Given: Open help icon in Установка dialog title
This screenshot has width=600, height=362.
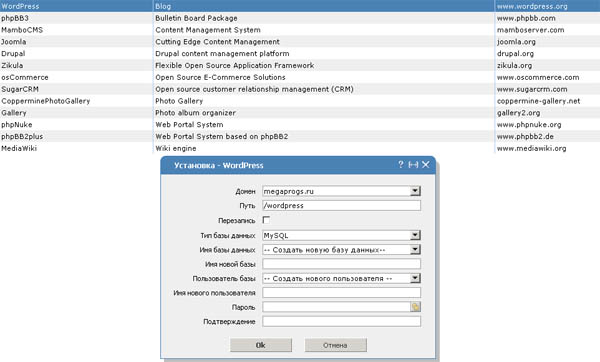Looking at the screenshot, I should (401, 165).
